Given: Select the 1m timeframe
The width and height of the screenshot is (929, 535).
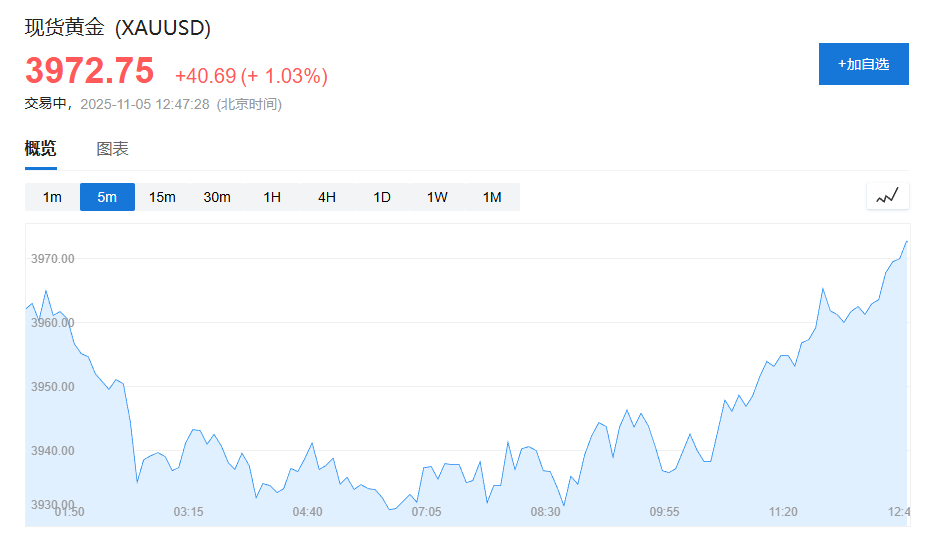Looking at the screenshot, I should click(x=52, y=197).
